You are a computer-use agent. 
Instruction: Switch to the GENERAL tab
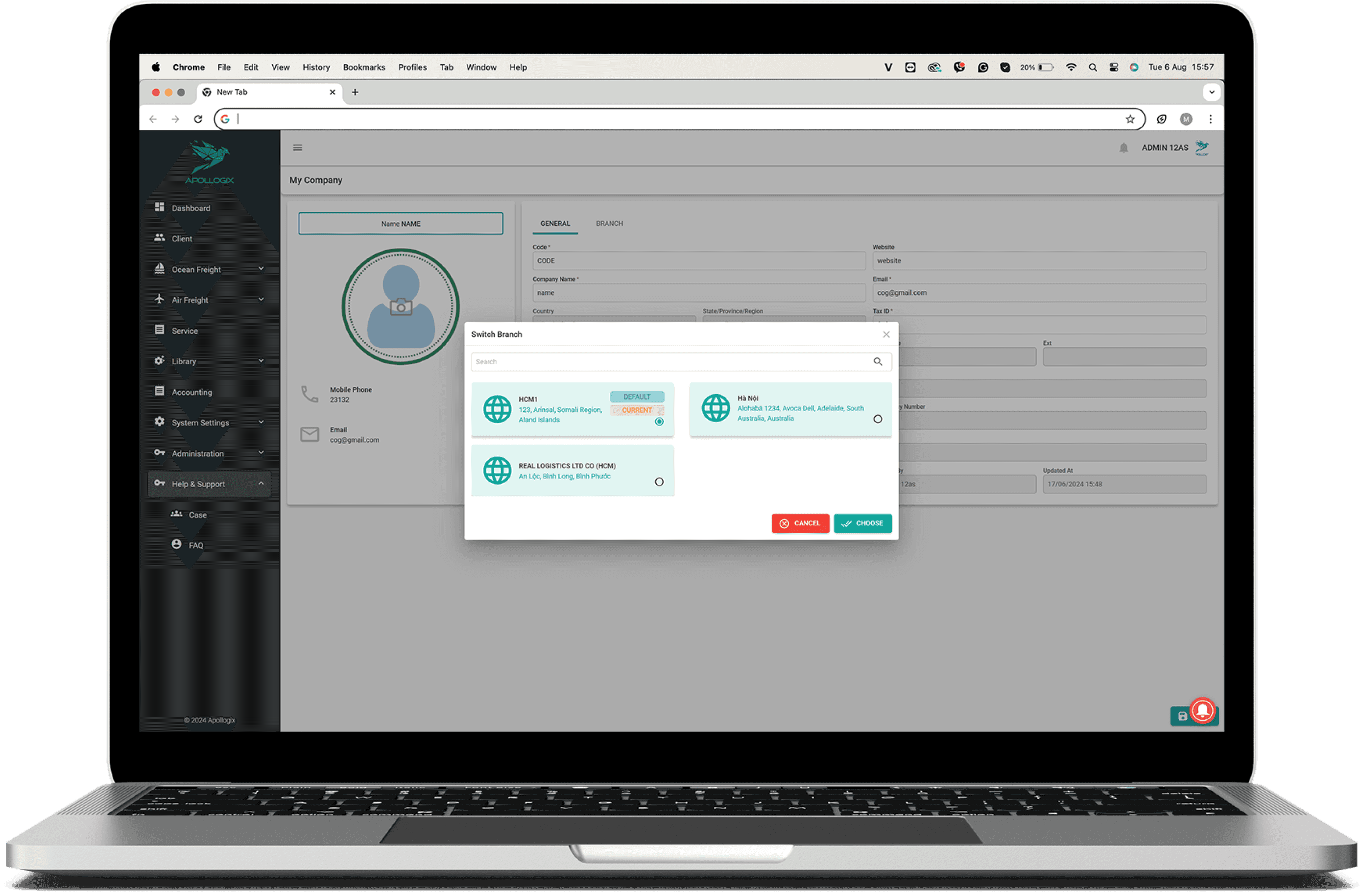(x=555, y=224)
